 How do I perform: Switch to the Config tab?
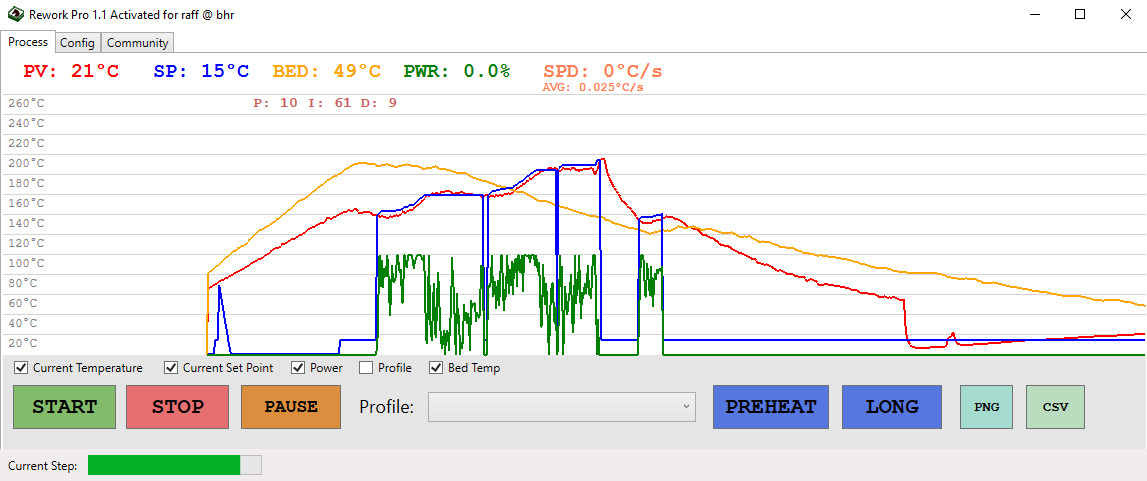pyautogui.click(x=77, y=43)
